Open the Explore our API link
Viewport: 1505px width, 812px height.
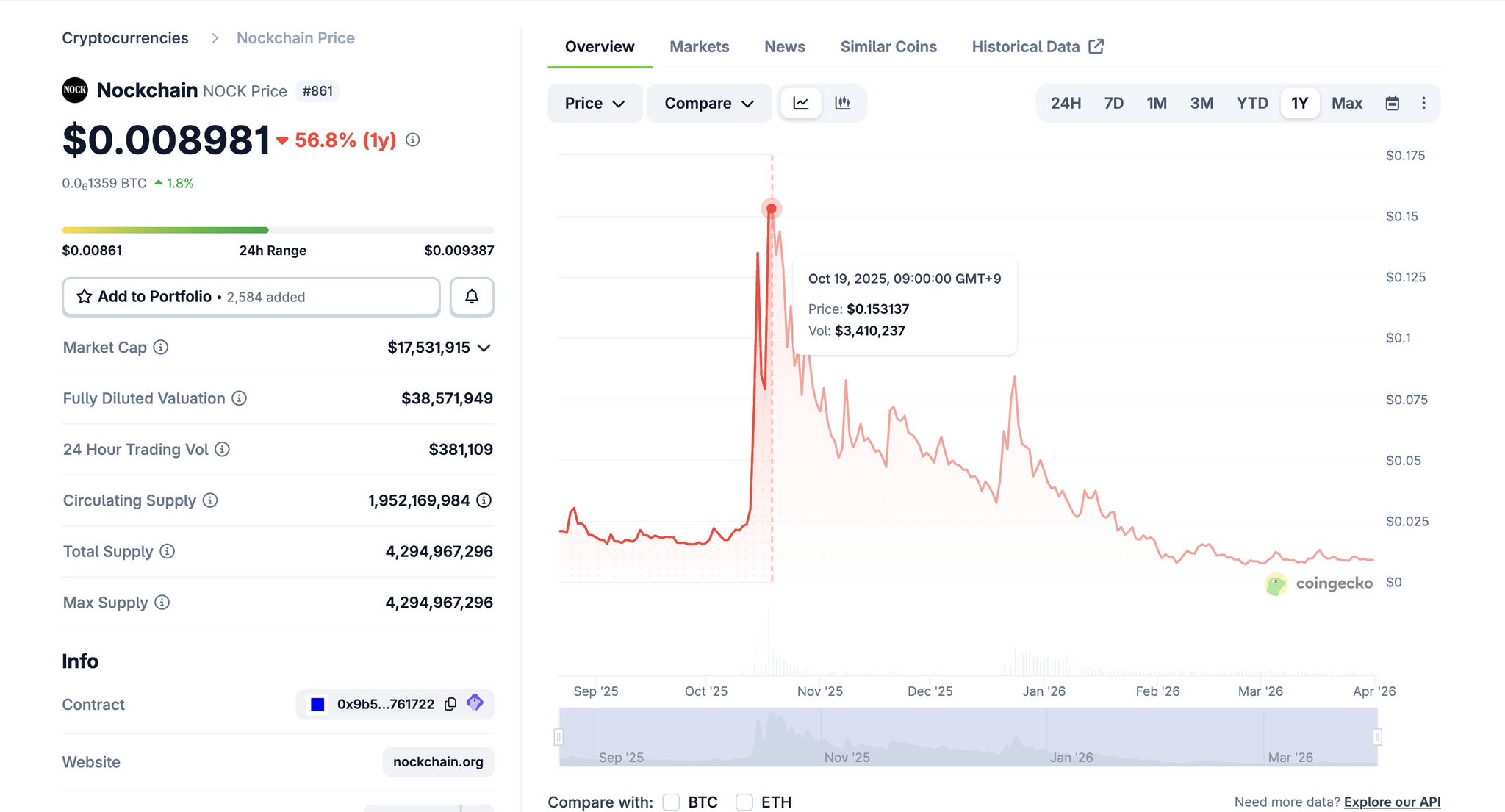[1391, 802]
